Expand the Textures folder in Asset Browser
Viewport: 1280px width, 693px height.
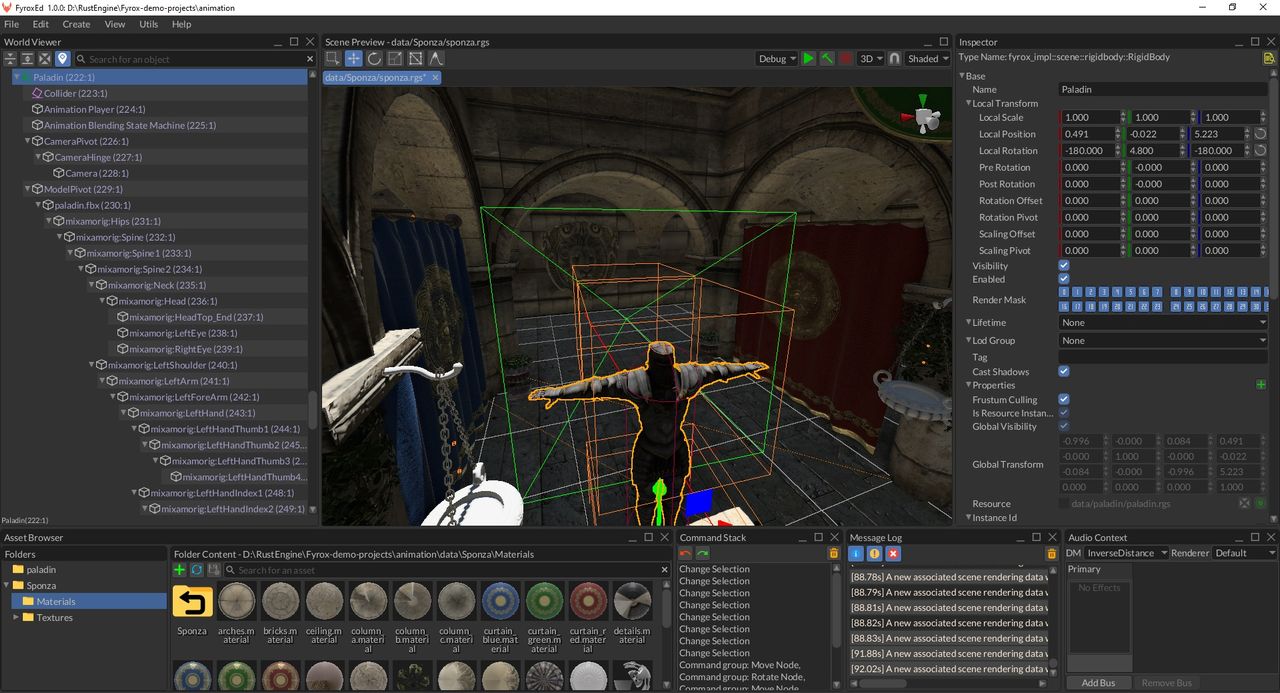(x=16, y=617)
